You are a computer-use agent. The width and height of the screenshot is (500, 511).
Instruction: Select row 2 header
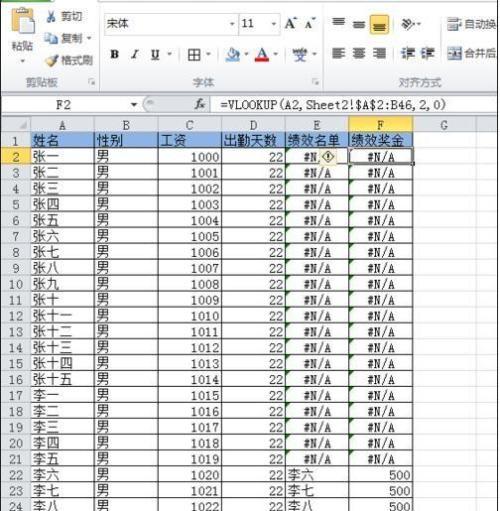(x=15, y=157)
